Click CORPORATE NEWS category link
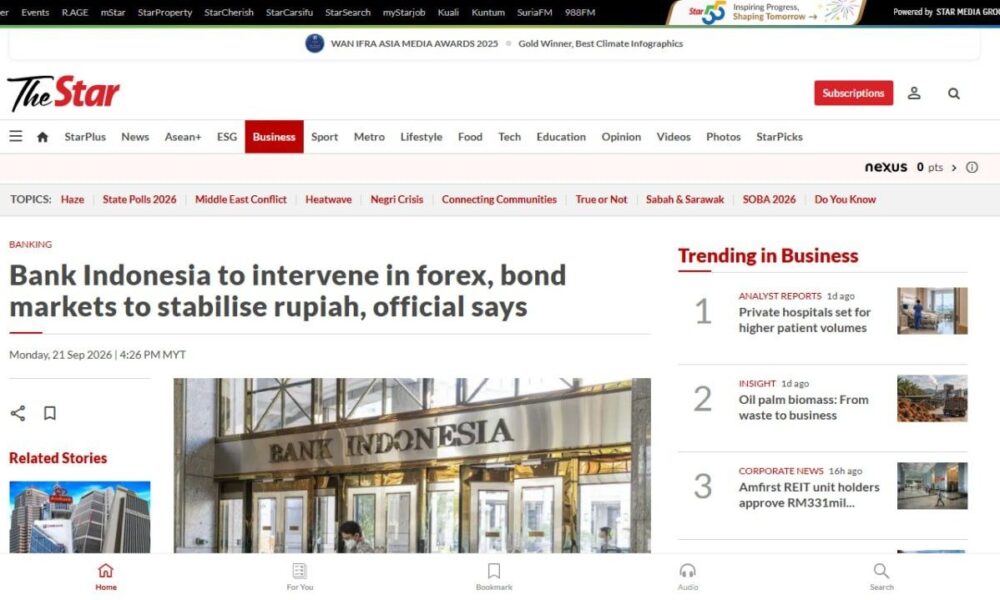 781,471
